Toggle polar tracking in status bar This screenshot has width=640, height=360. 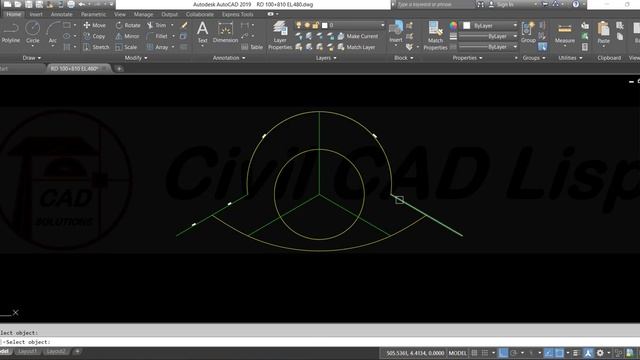point(514,353)
